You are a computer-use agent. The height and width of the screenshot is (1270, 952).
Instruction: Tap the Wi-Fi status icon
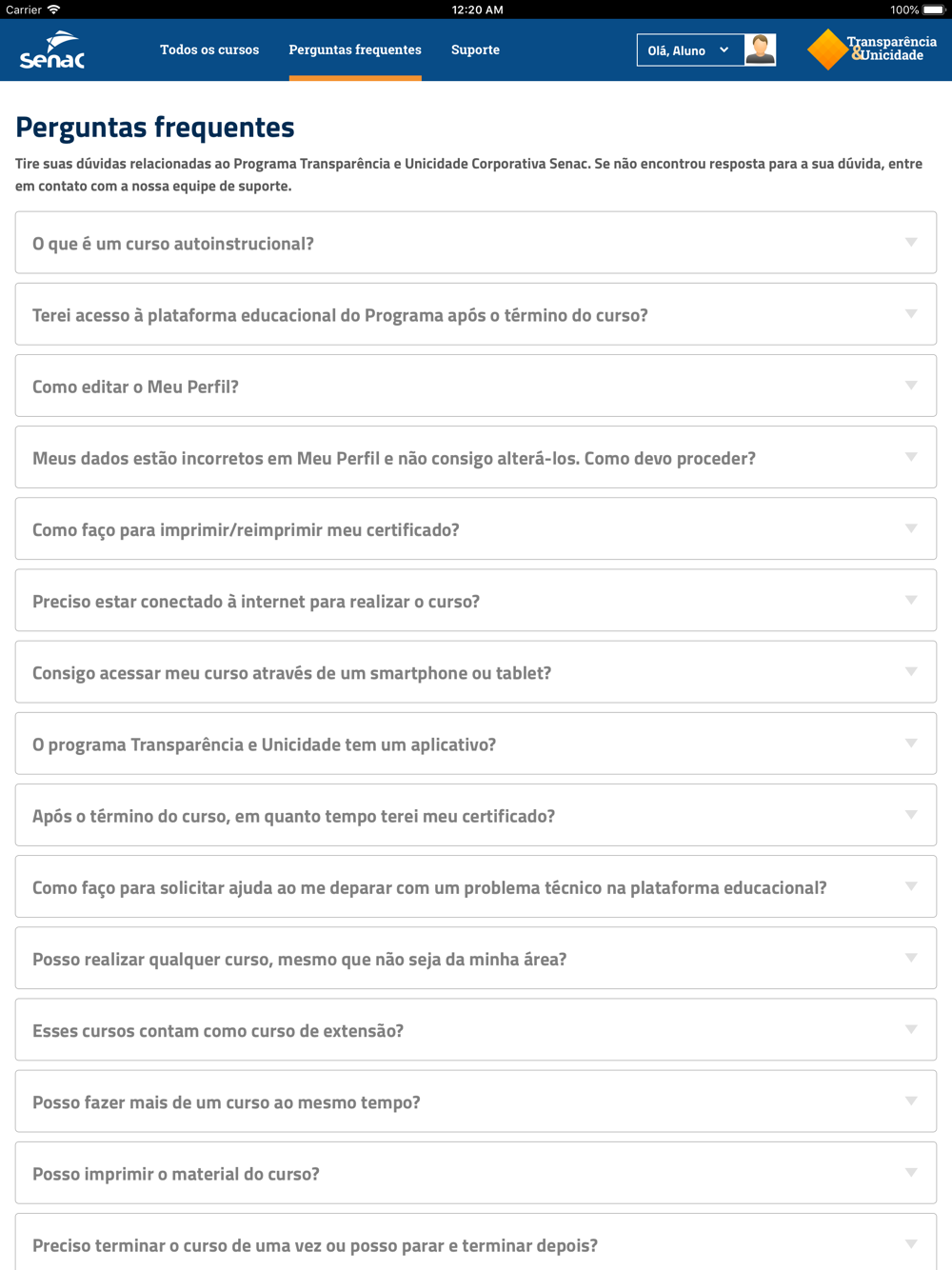point(54,10)
